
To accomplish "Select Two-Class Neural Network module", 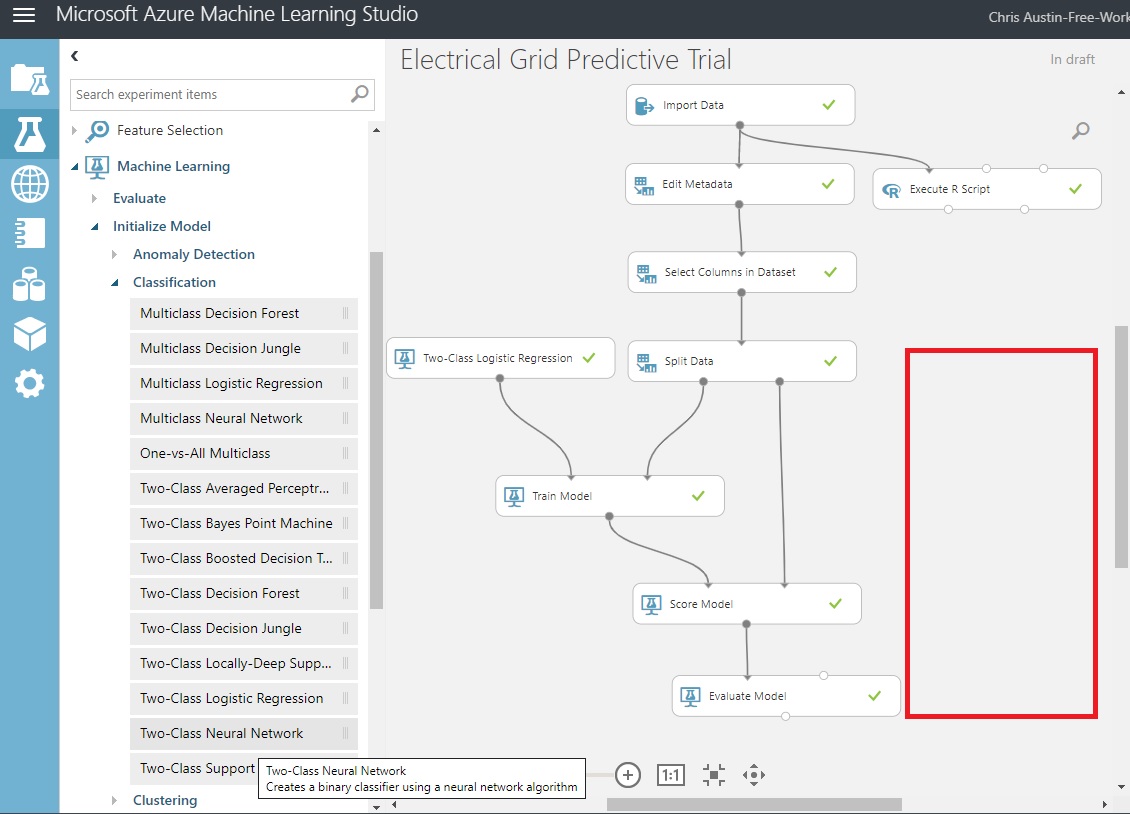I will pyautogui.click(x=244, y=733).
